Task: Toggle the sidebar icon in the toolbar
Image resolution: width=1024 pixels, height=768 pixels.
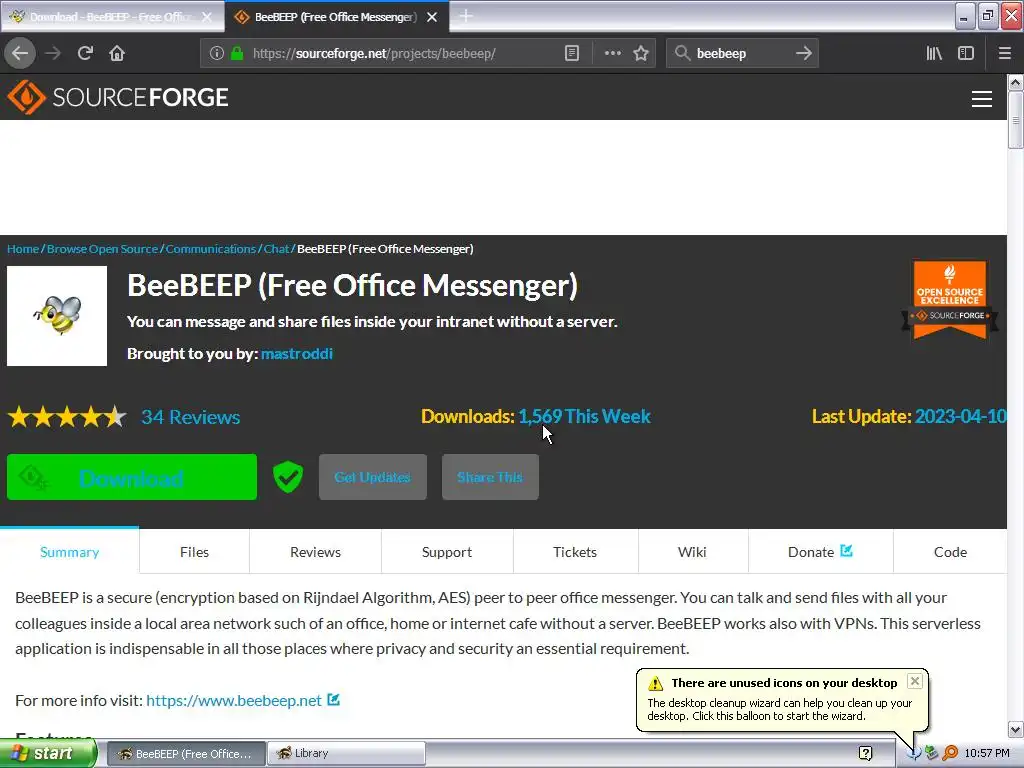Action: click(x=966, y=54)
